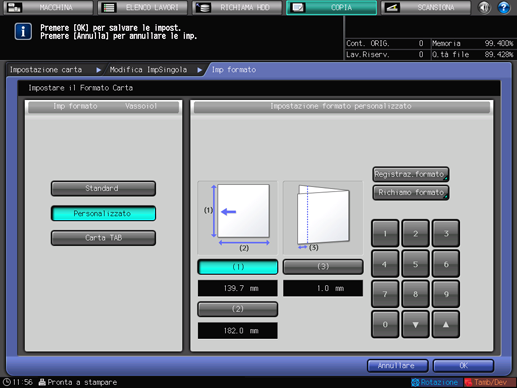Open help with question mark icon
Image resolution: width=517 pixels, height=388 pixels.
tap(504, 7)
